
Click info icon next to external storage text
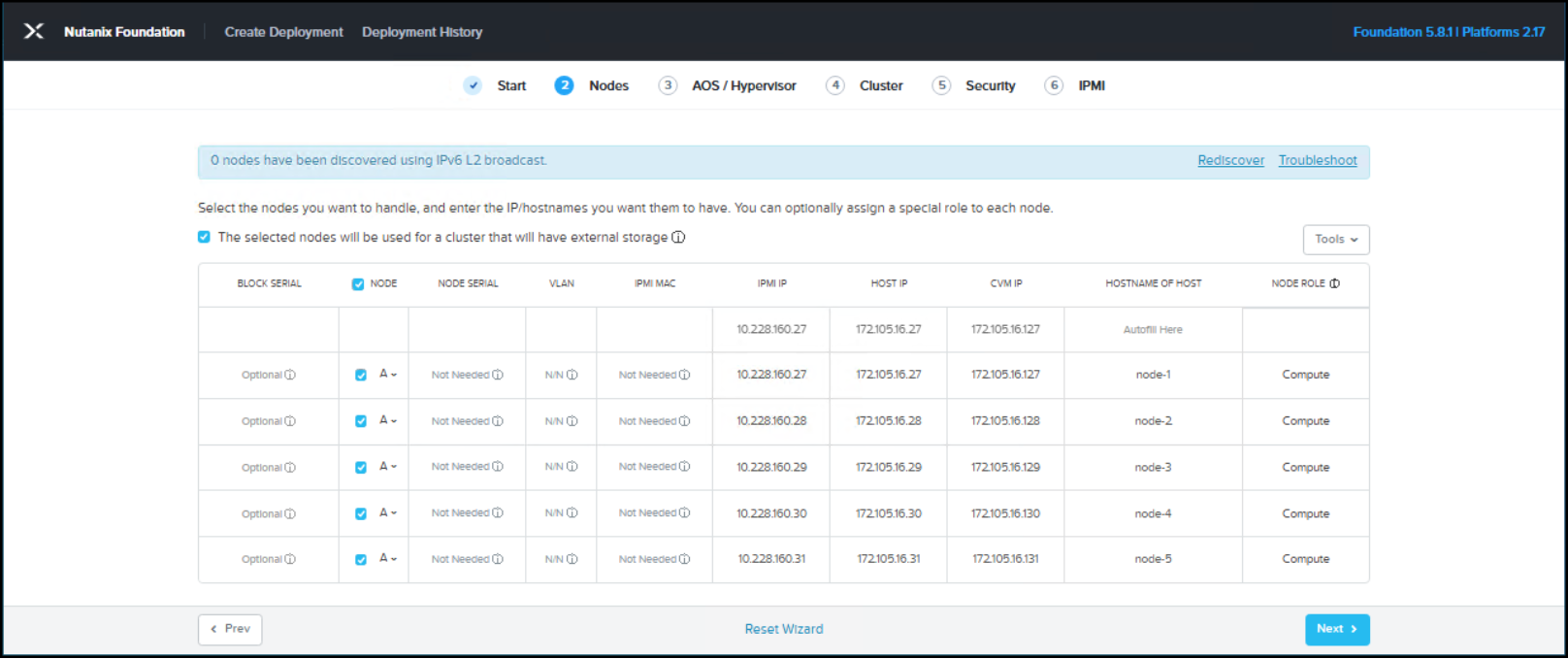pyautogui.click(x=678, y=237)
